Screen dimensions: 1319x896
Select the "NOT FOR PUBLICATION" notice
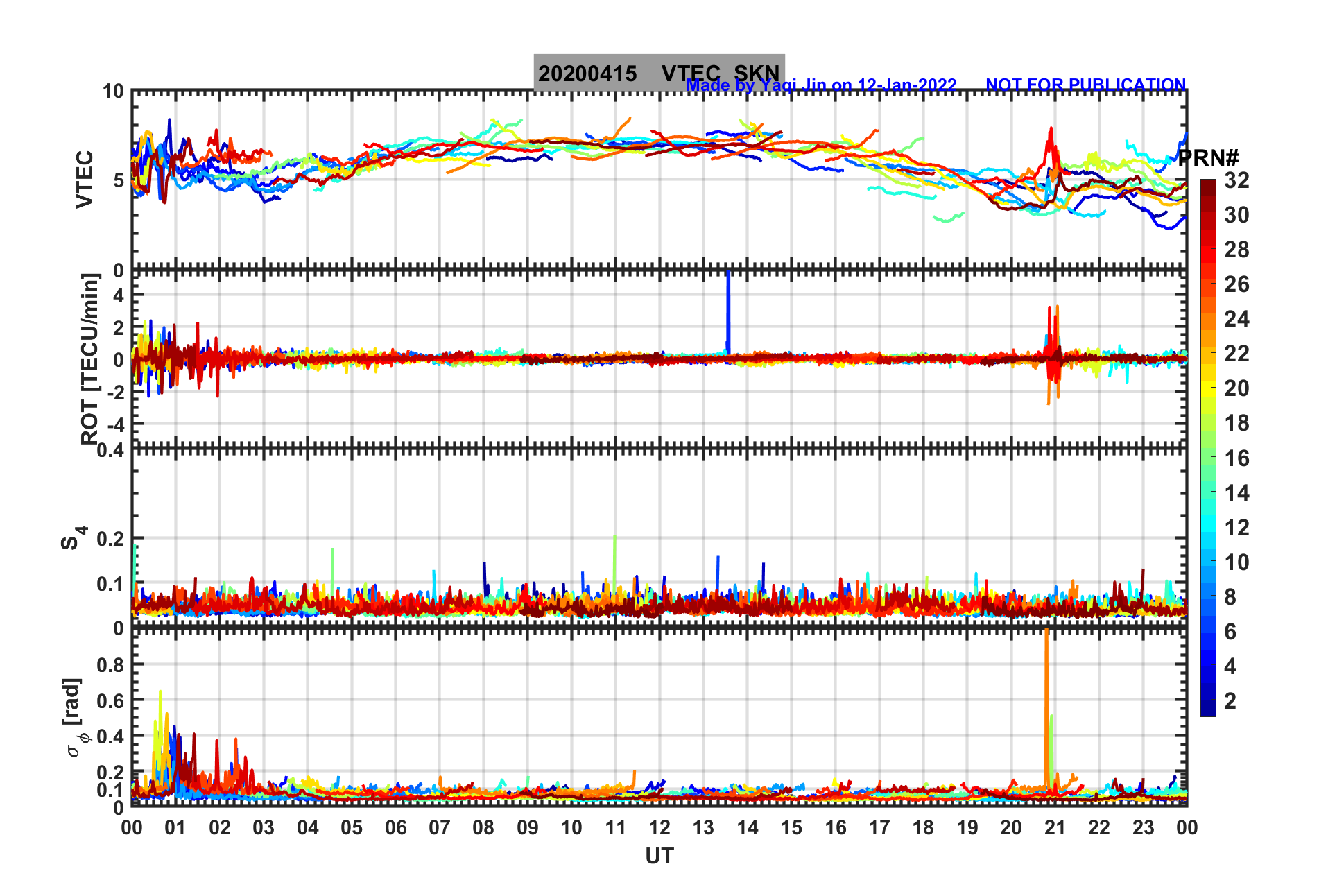pyautogui.click(x=1086, y=85)
